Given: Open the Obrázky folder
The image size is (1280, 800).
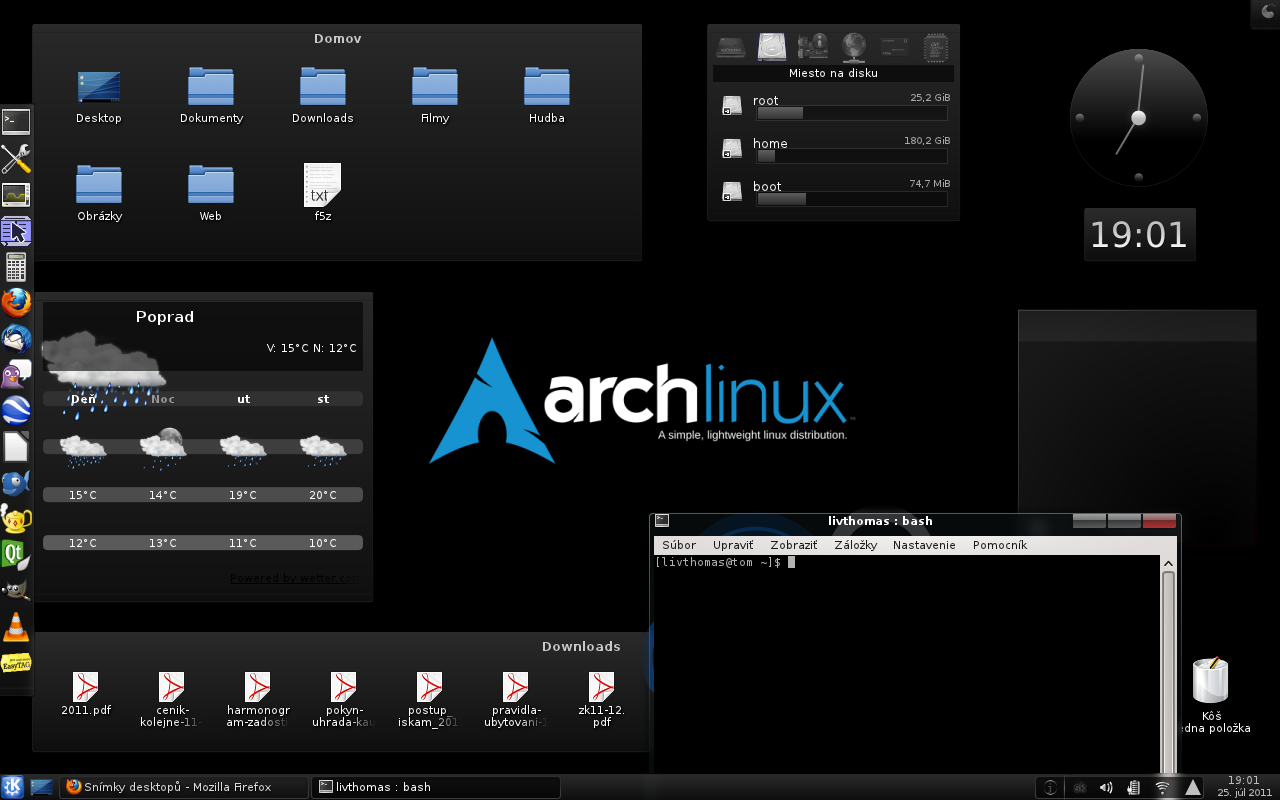Looking at the screenshot, I should point(99,193).
